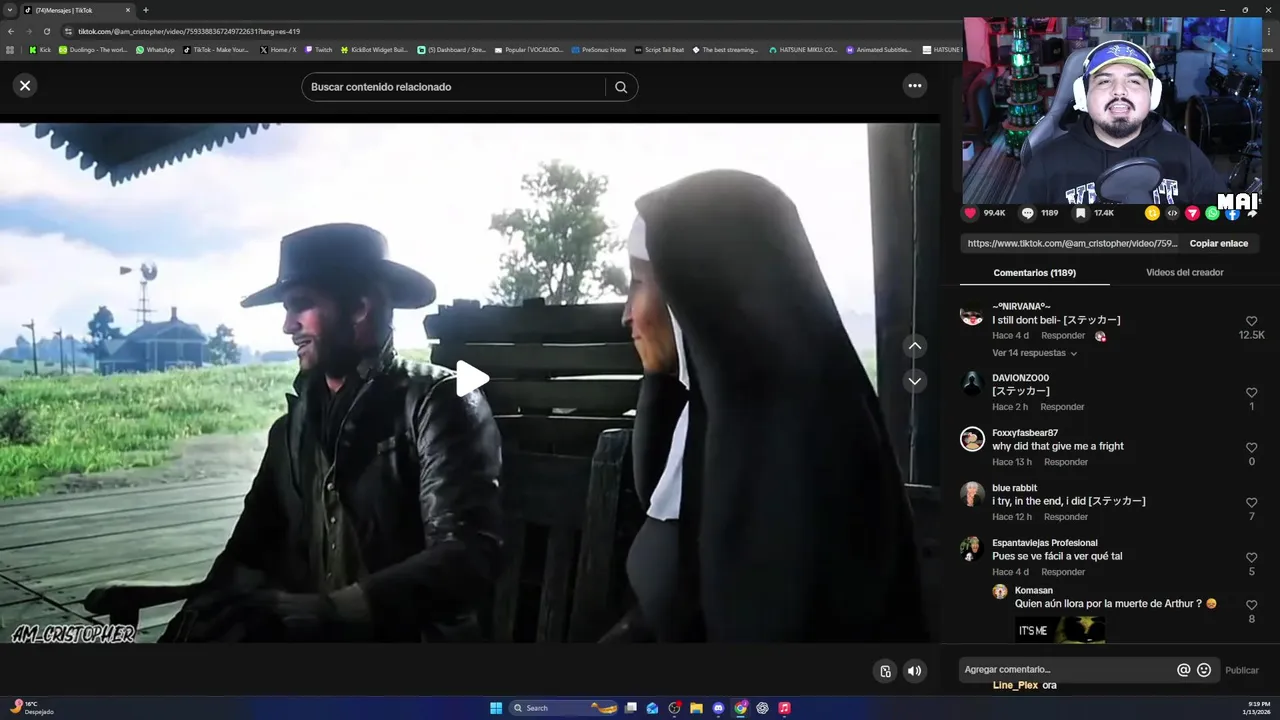Open a new browser tab with plus

pos(146,10)
